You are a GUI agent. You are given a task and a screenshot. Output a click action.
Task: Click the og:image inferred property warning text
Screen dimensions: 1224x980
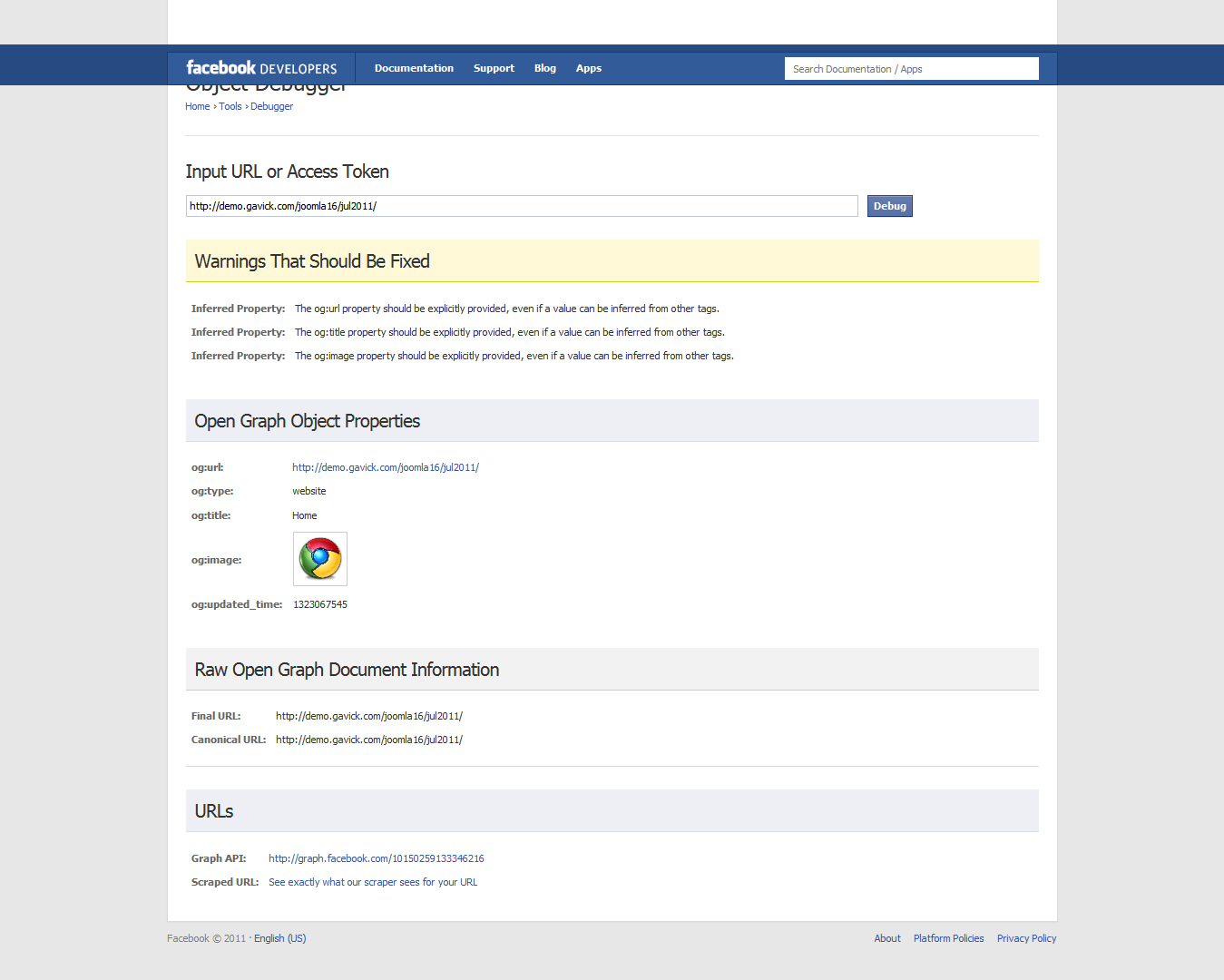514,356
